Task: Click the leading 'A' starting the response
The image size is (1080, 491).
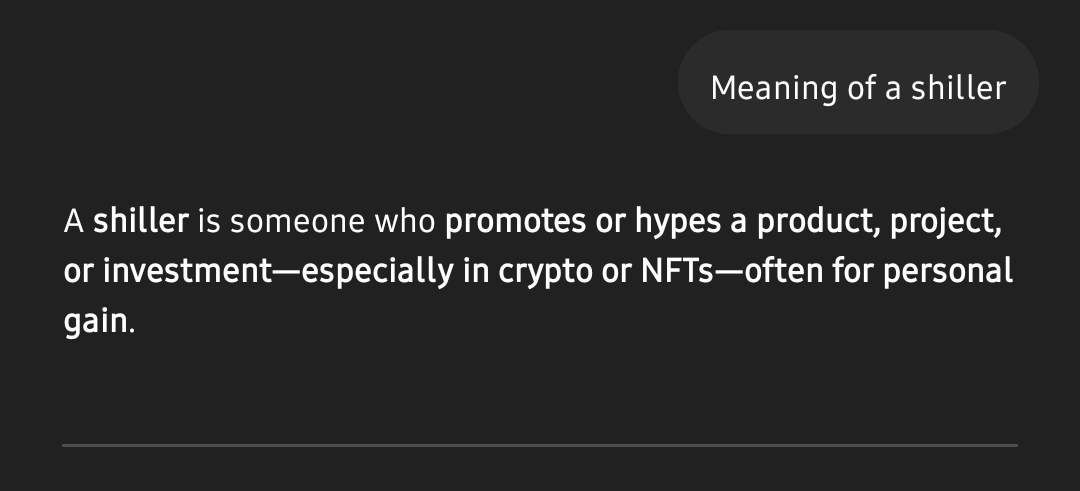Action: pyautogui.click(x=74, y=222)
